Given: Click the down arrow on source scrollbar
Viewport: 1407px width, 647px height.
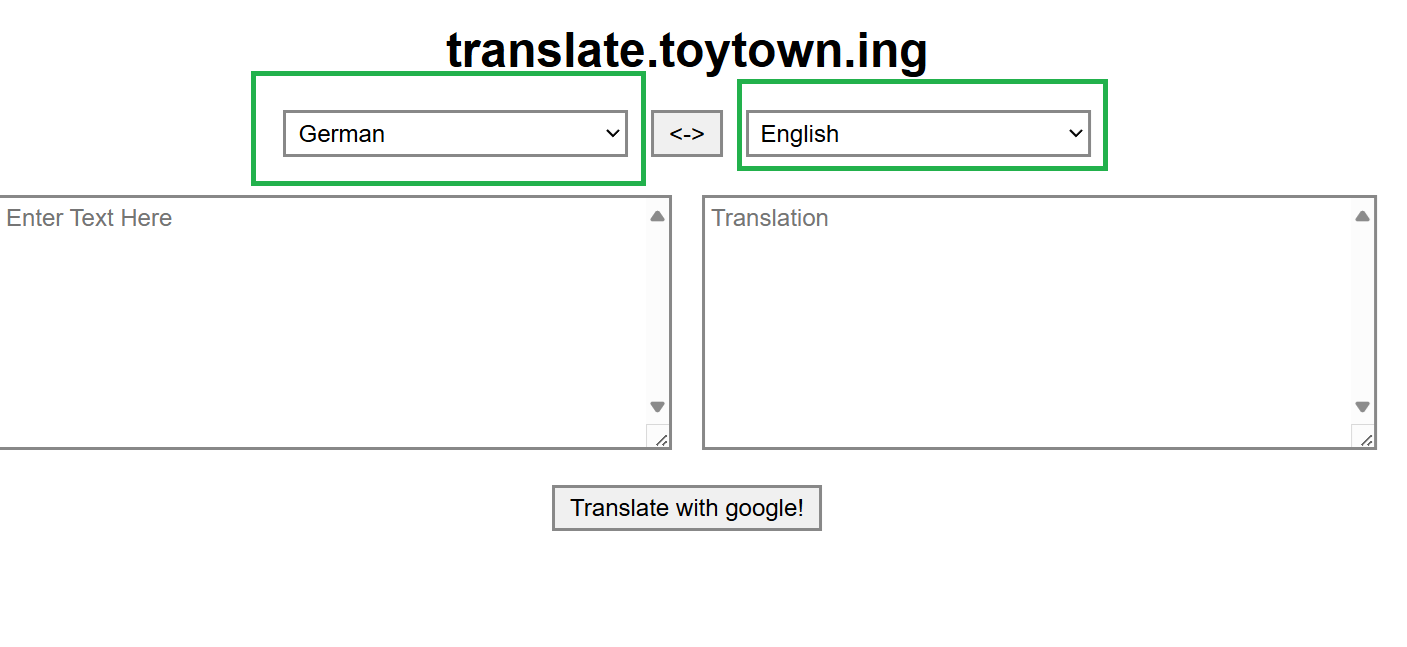Looking at the screenshot, I should [658, 407].
